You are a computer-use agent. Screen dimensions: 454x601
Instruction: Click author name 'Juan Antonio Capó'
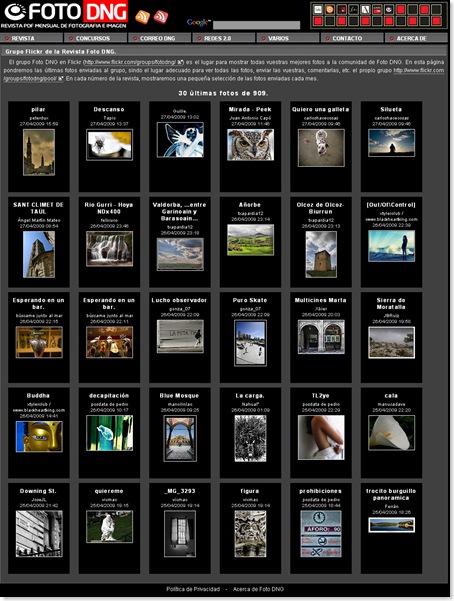point(250,118)
